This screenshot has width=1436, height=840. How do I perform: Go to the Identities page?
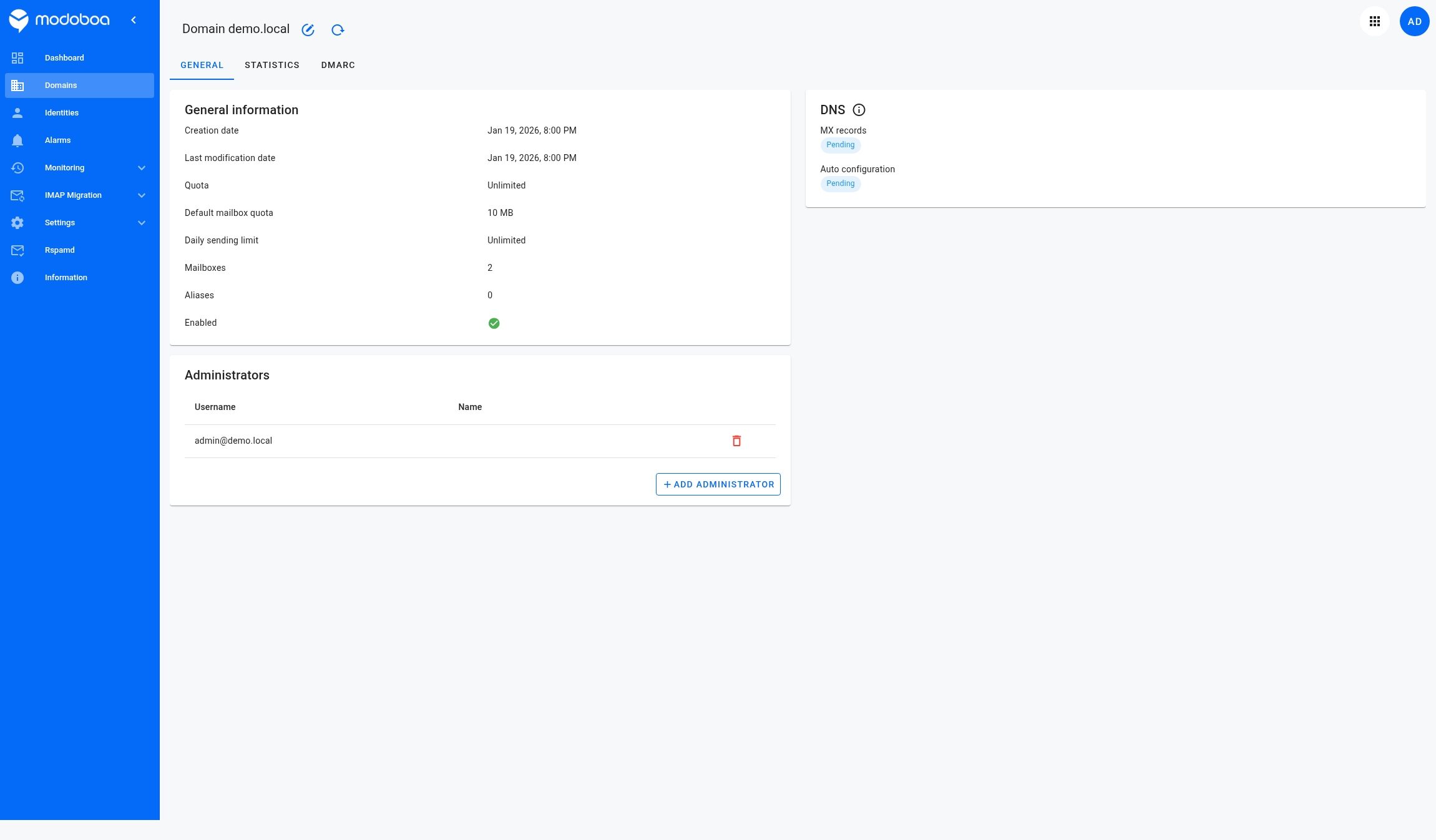(x=61, y=113)
